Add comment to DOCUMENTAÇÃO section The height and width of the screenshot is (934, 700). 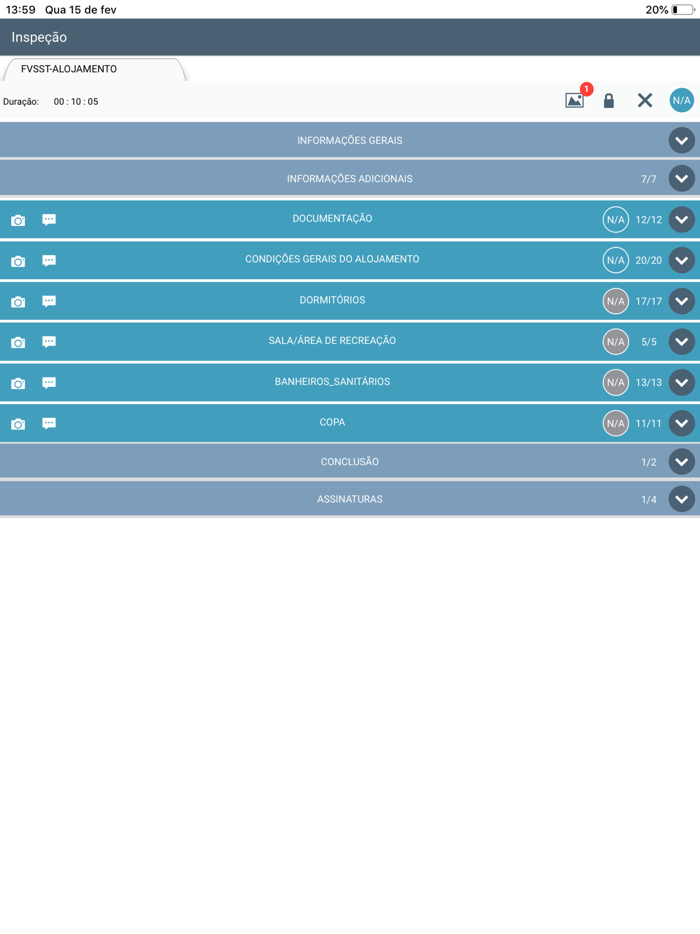(x=49, y=220)
